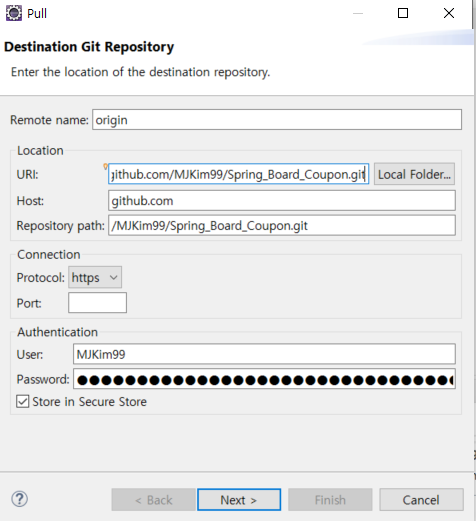Viewport: 476px width, 521px height.
Task: Click the 'Protocol:' label
Action: pyautogui.click(x=41, y=278)
